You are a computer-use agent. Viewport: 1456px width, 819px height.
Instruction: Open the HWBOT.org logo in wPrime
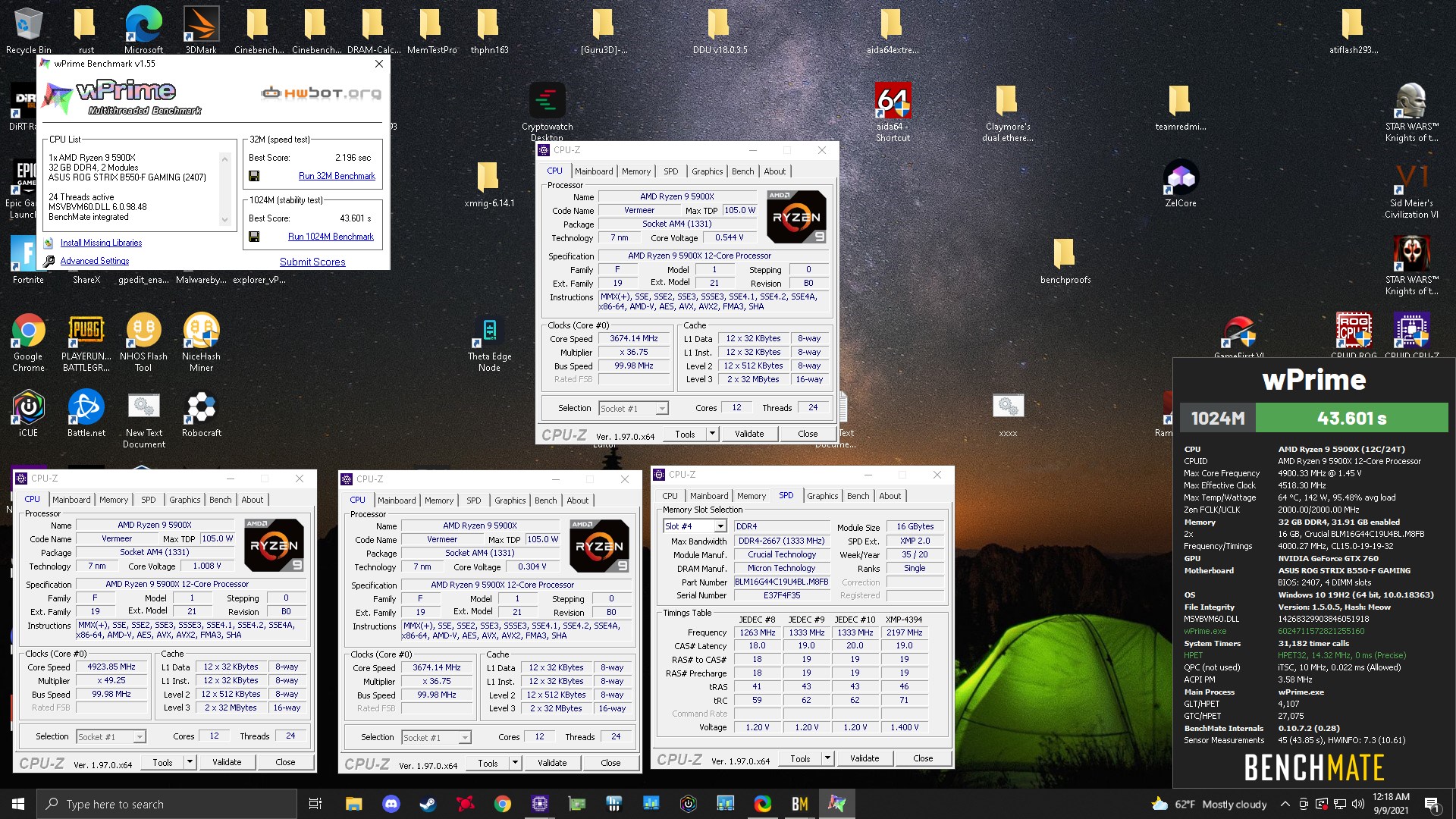(321, 93)
